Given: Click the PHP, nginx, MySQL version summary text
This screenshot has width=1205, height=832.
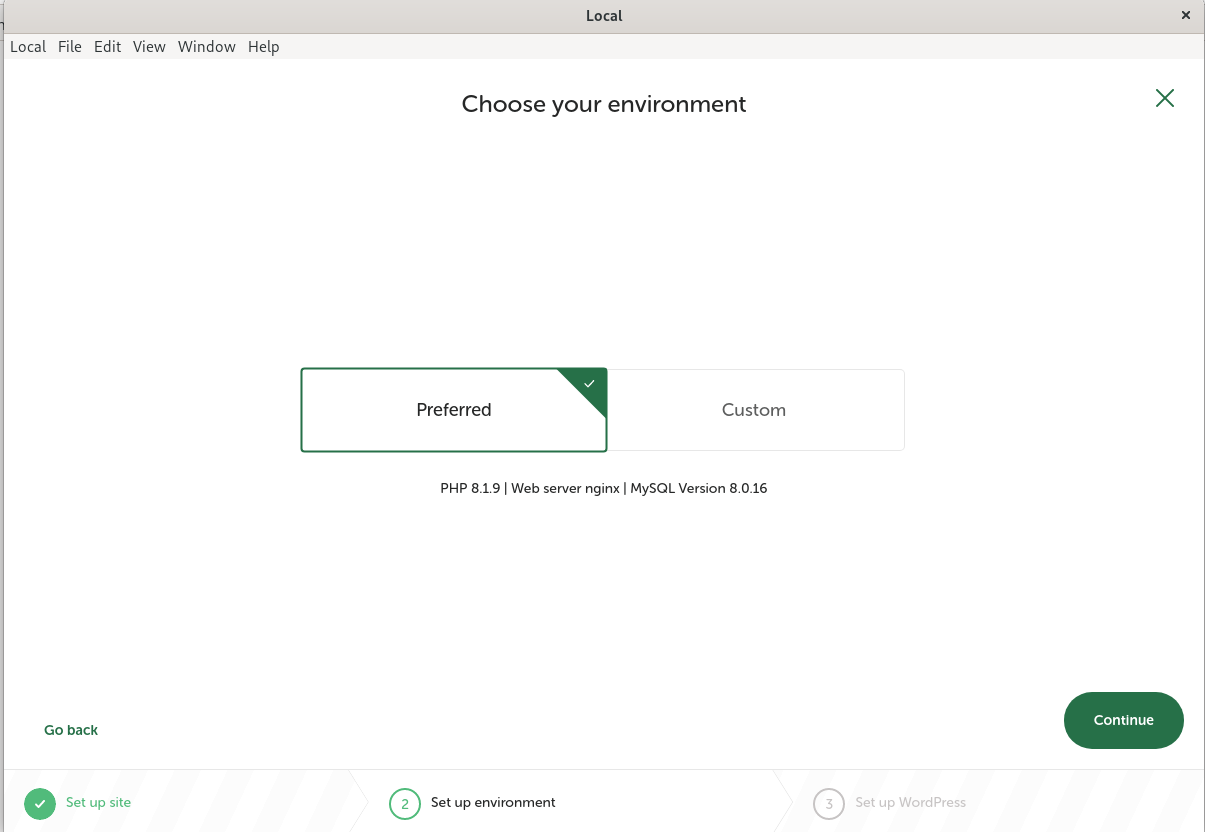Looking at the screenshot, I should pos(603,489).
